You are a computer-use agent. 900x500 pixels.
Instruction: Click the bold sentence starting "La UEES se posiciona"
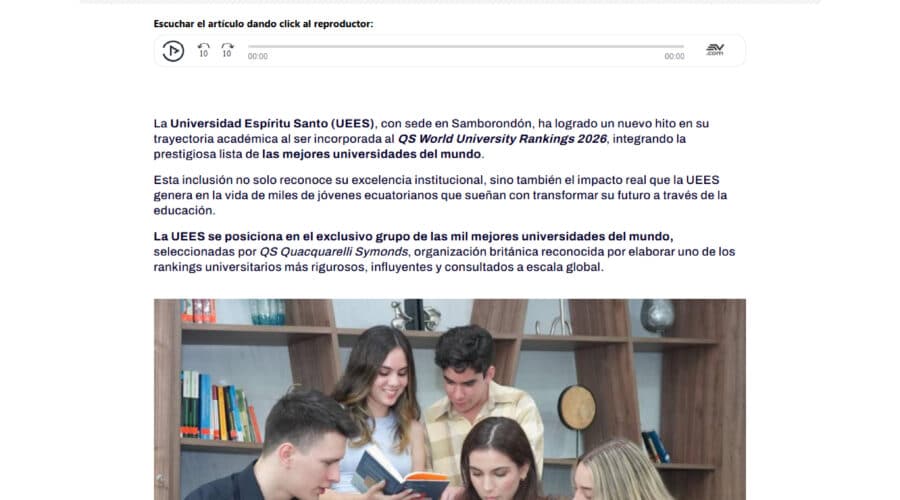point(413,237)
